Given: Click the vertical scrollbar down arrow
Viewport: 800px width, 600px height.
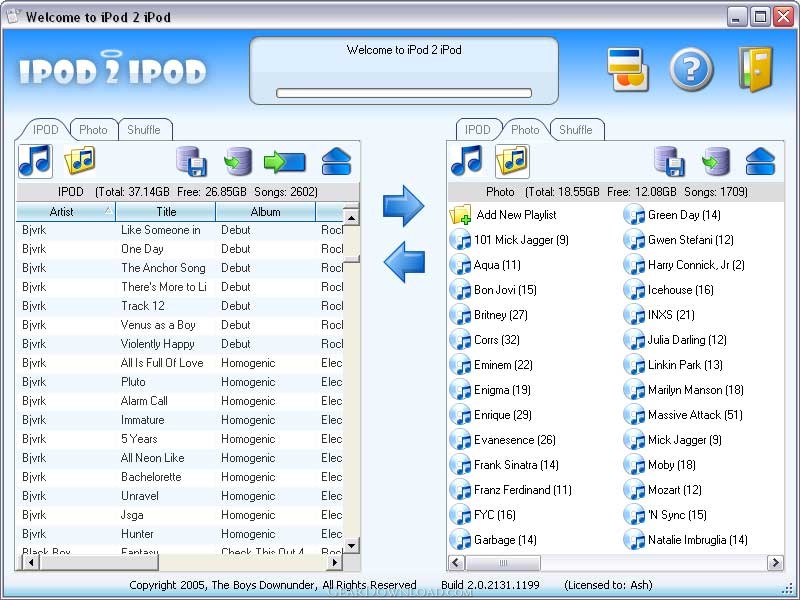Looking at the screenshot, I should coord(351,545).
